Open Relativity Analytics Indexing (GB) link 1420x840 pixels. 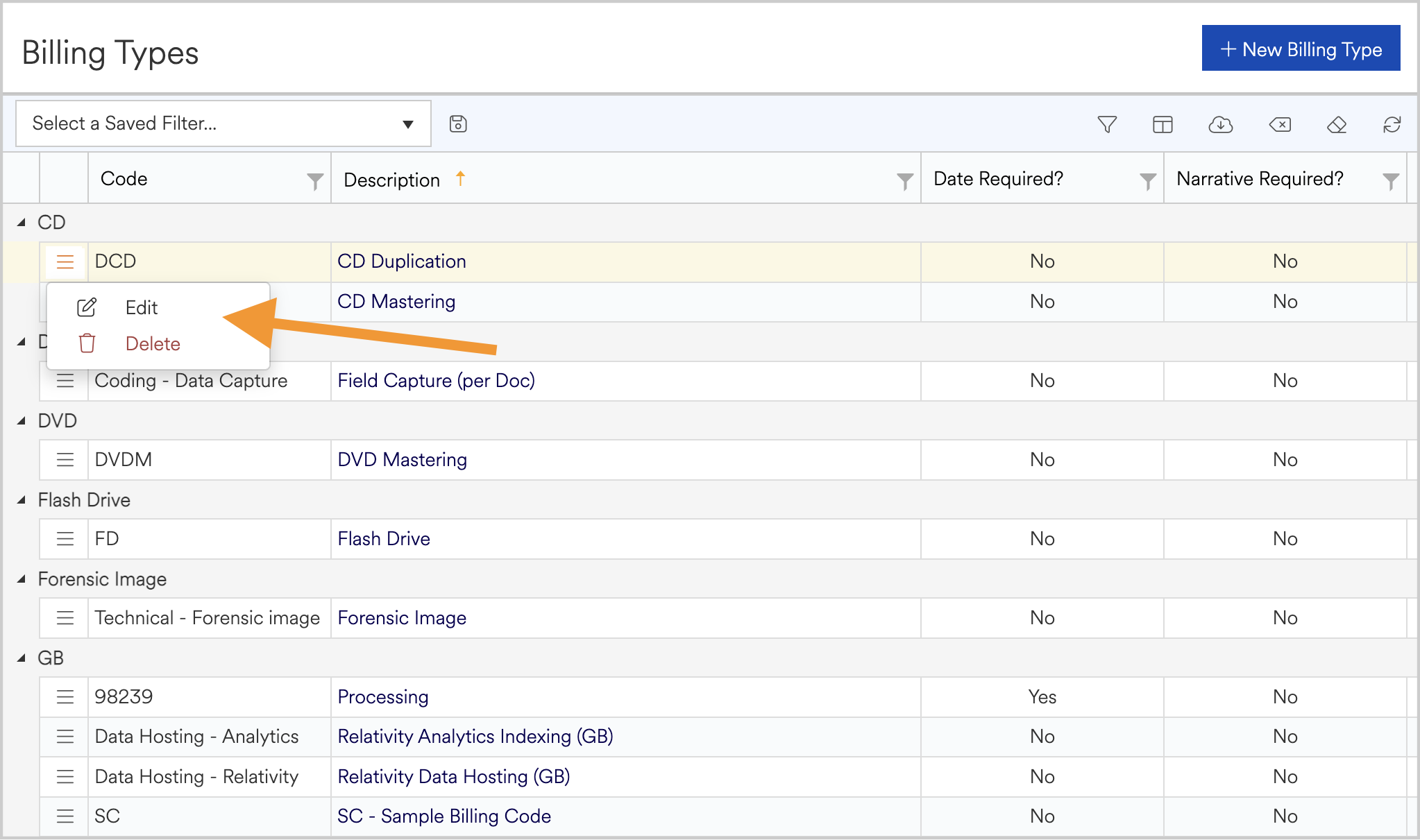475,737
